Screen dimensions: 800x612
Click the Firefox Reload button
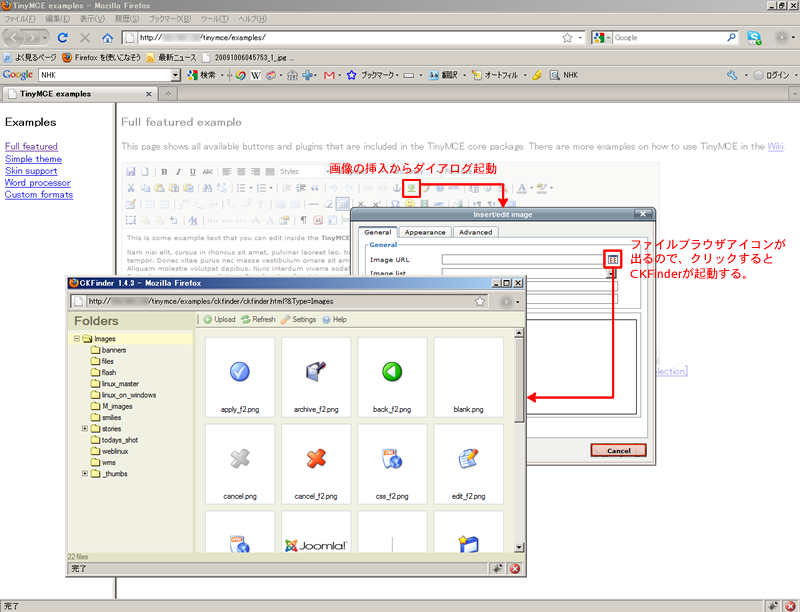tap(62, 37)
